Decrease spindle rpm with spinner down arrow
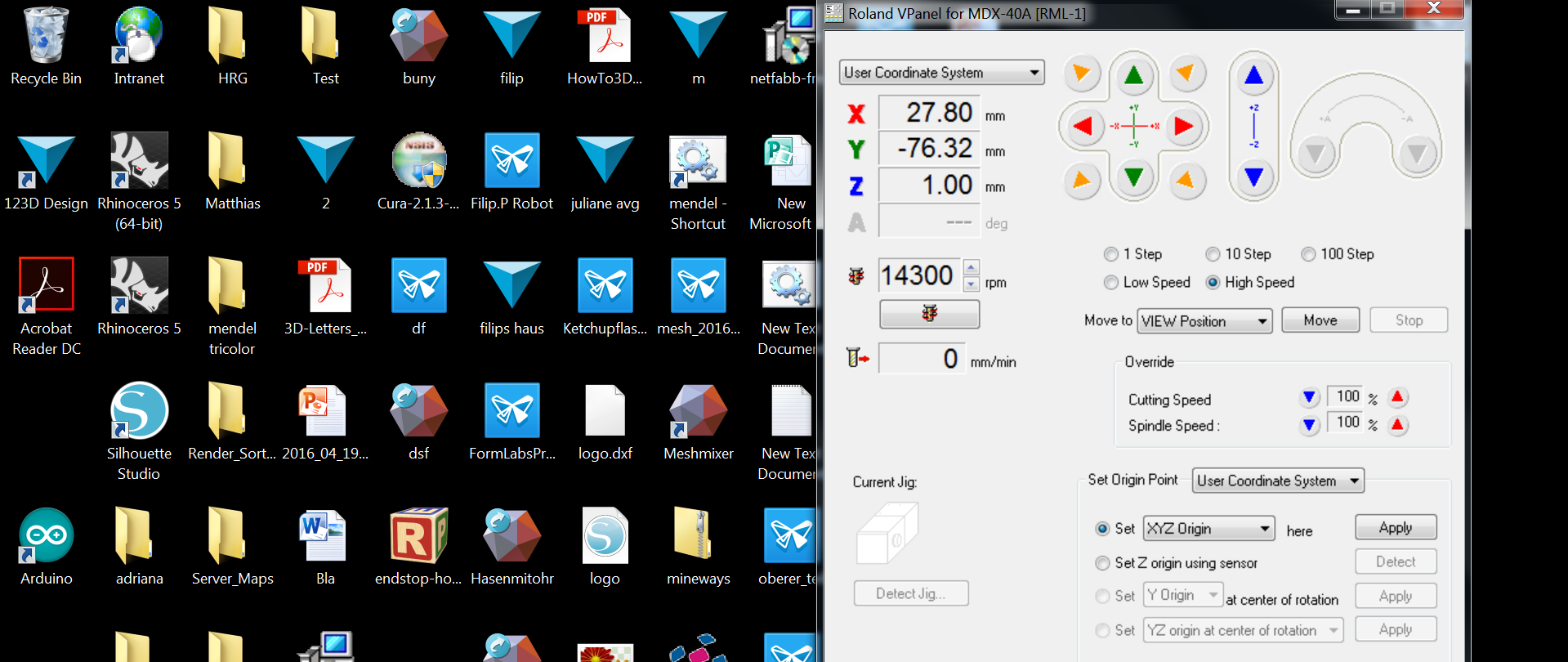 point(971,284)
